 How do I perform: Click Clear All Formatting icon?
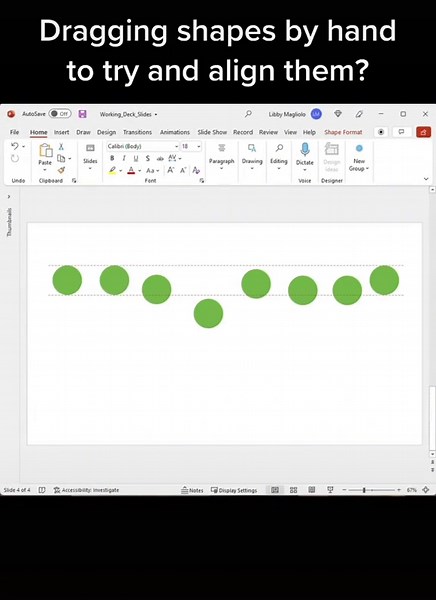pyautogui.click(x=196, y=170)
